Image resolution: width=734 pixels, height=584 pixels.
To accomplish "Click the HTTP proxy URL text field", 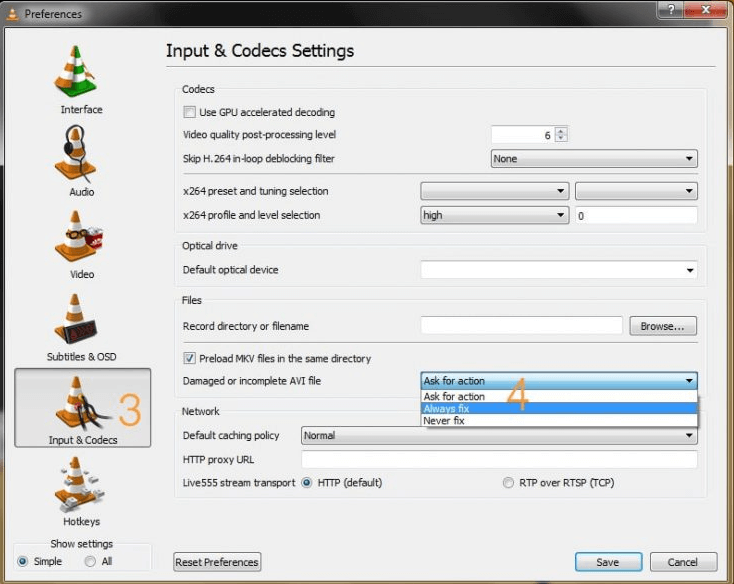I will pos(498,459).
